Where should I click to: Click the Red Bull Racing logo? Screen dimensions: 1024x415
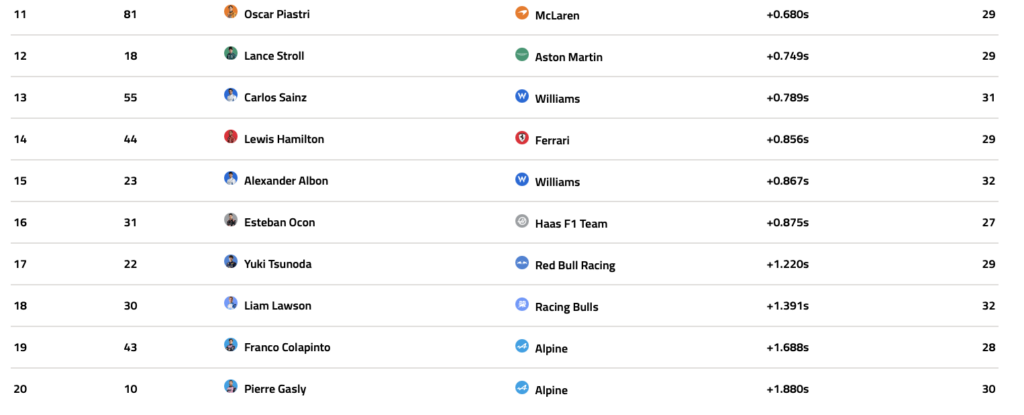521,263
